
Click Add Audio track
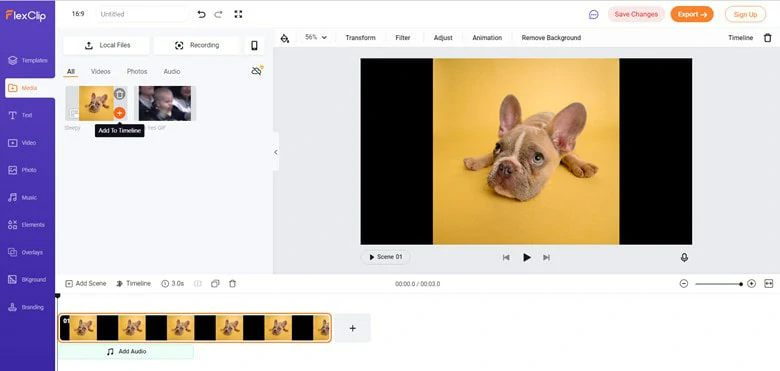[126, 352]
